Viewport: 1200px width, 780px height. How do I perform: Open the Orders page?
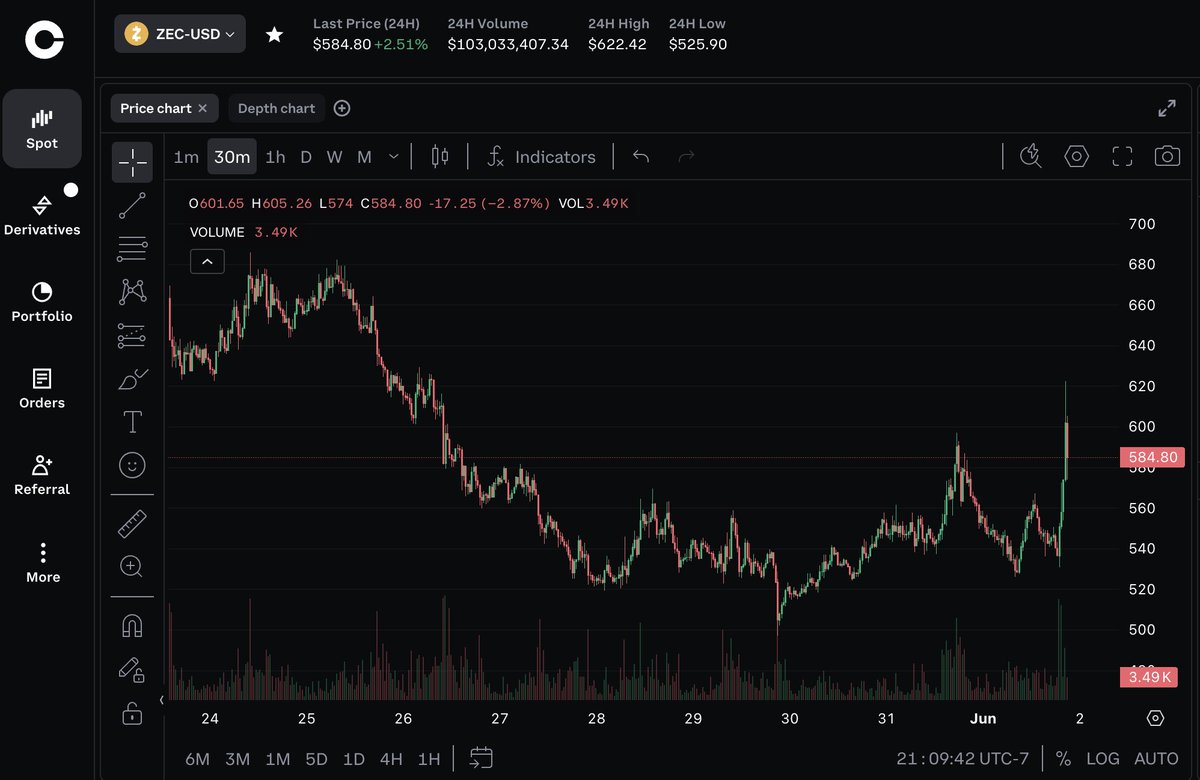(42, 389)
